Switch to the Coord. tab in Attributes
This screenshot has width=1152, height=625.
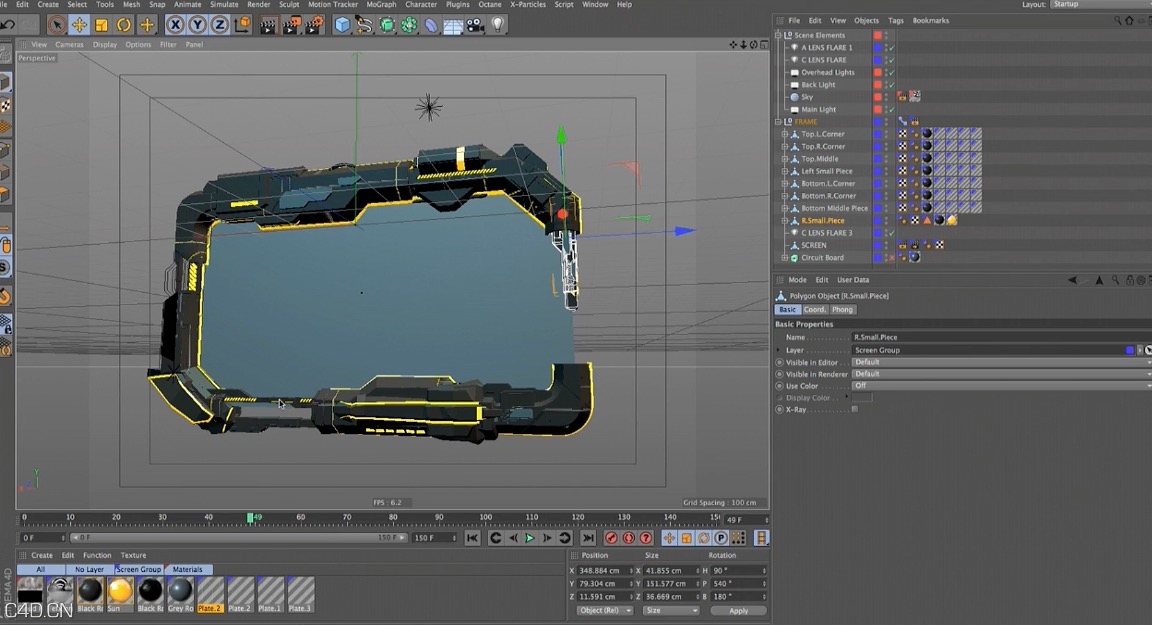coord(815,309)
